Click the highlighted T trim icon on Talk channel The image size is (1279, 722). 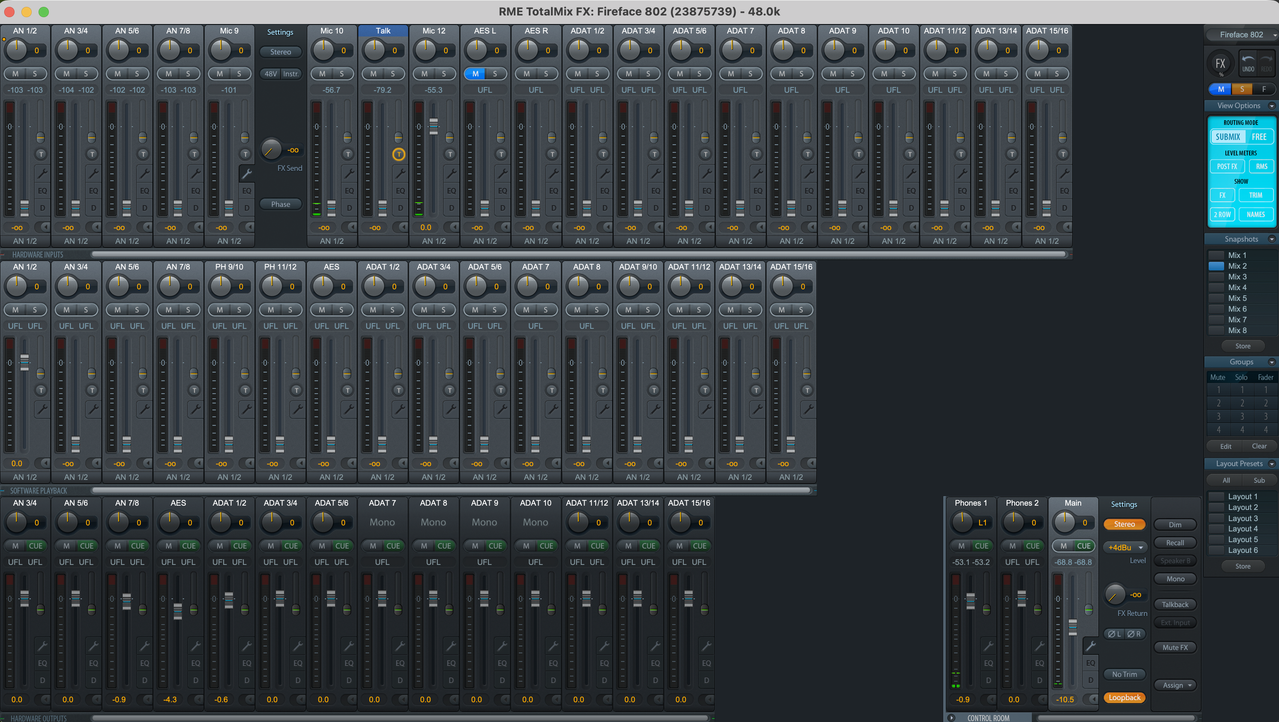pos(399,154)
